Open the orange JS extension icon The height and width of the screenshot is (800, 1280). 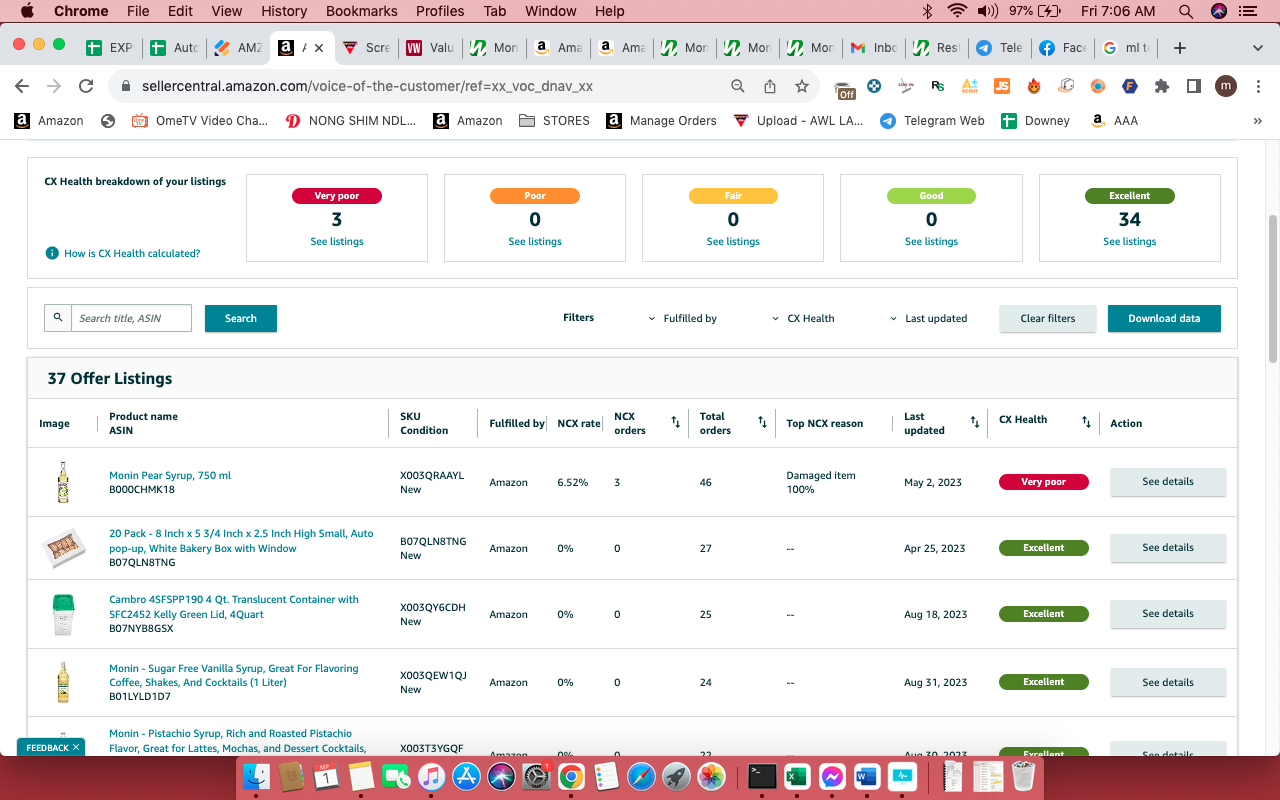(1001, 86)
